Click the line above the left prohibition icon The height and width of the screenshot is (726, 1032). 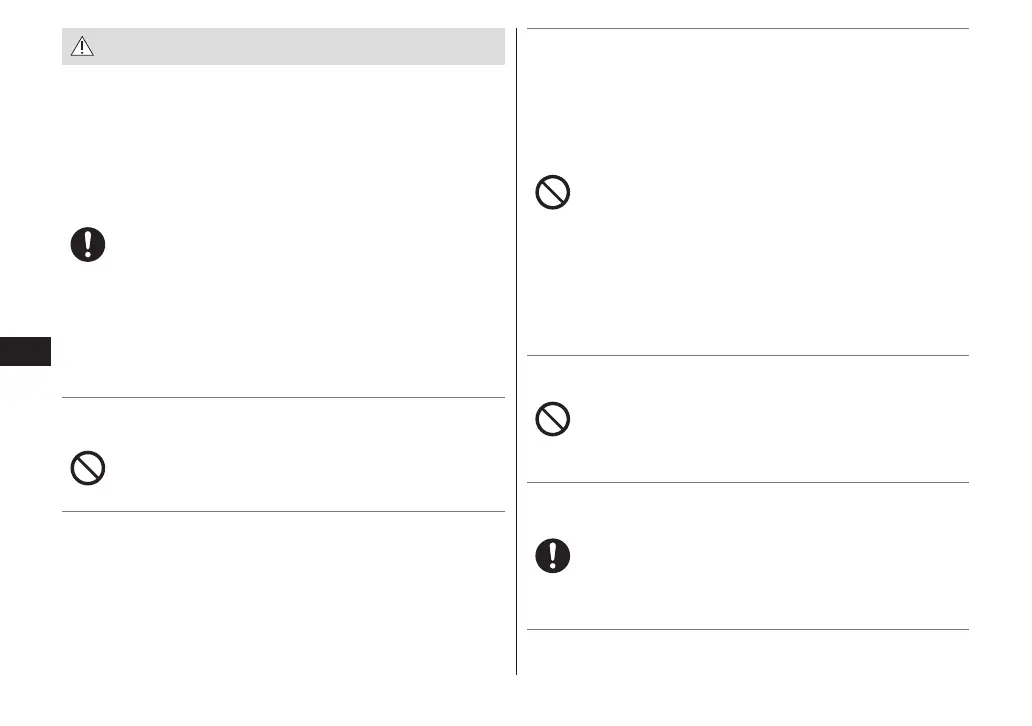pos(283,398)
